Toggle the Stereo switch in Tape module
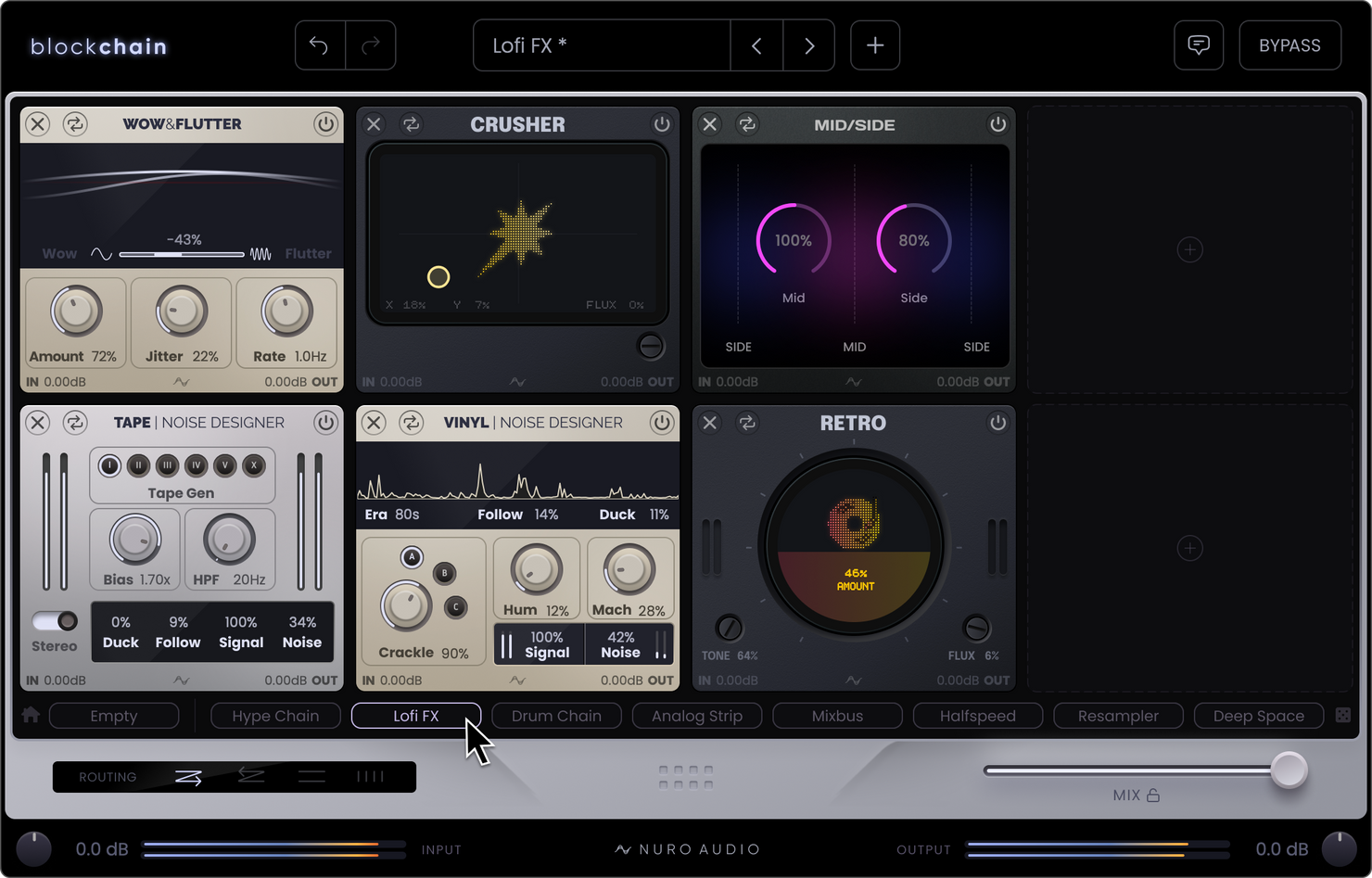Viewport: 1372px width, 878px height. [55, 620]
